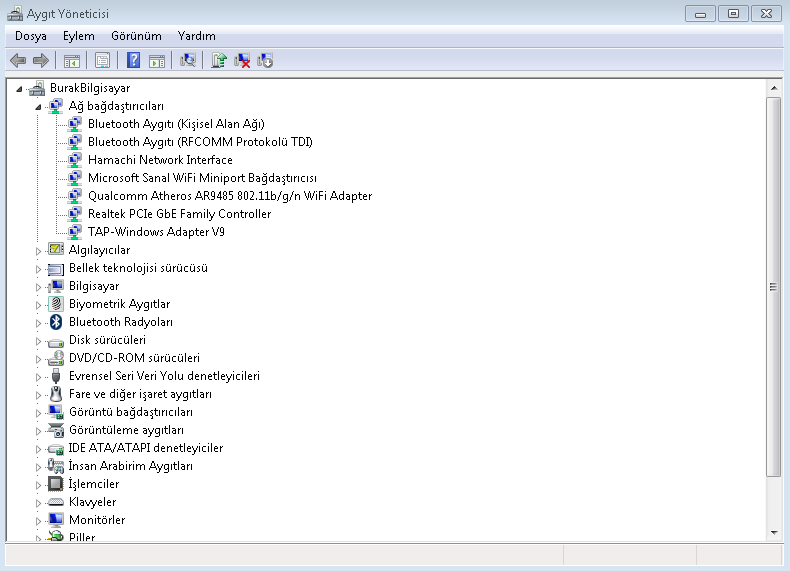Select the Ağ bağdaştırıcıları network category icon
Screen dimensions: 790x571
(55, 106)
